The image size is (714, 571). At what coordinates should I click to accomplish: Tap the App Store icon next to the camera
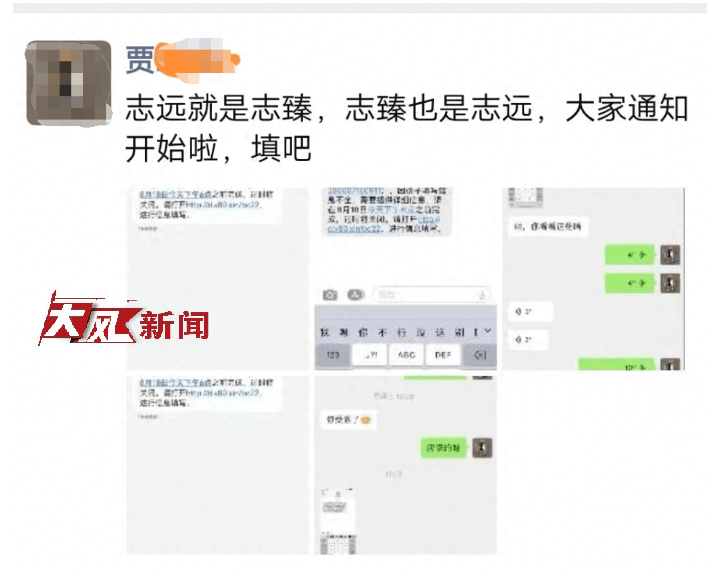point(356,295)
